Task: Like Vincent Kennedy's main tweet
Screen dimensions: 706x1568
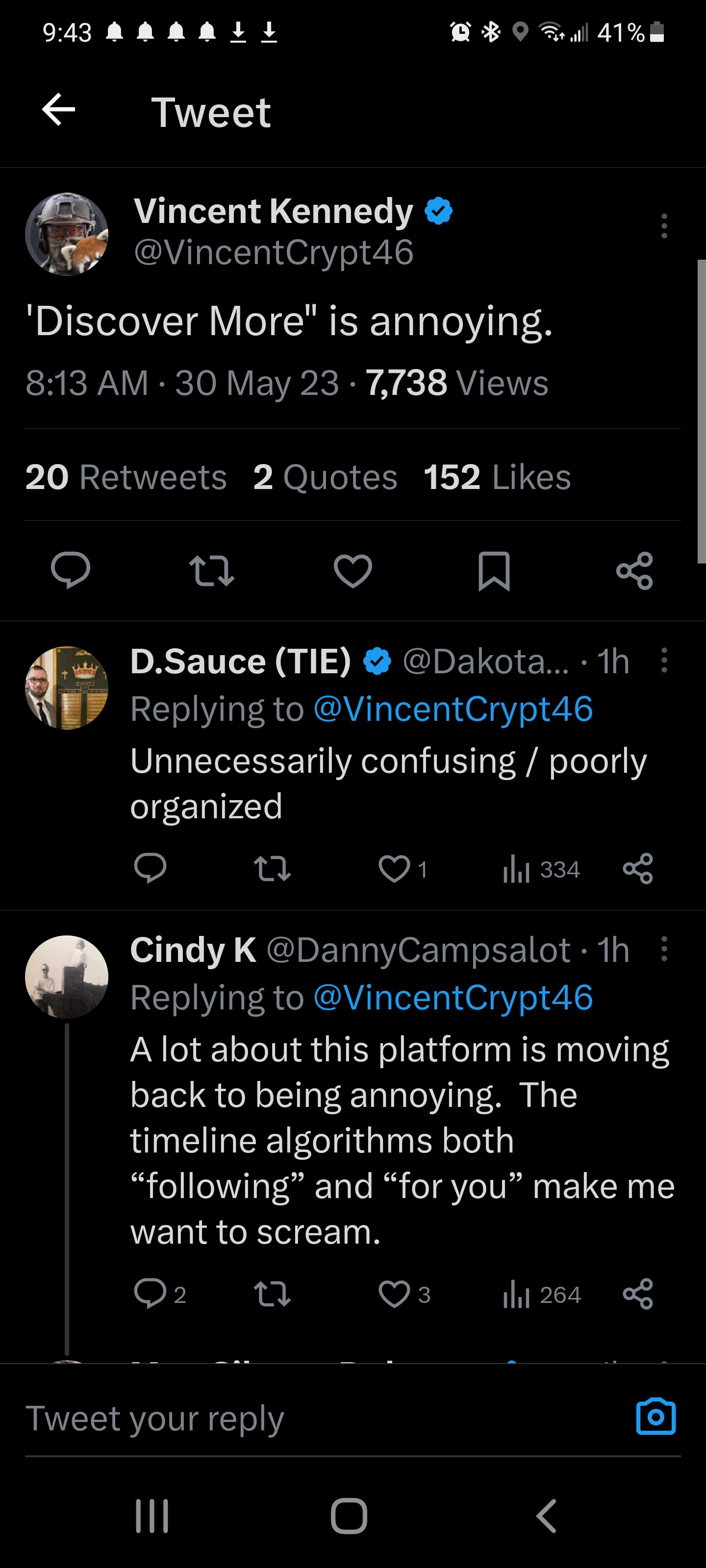Action: coord(353,570)
